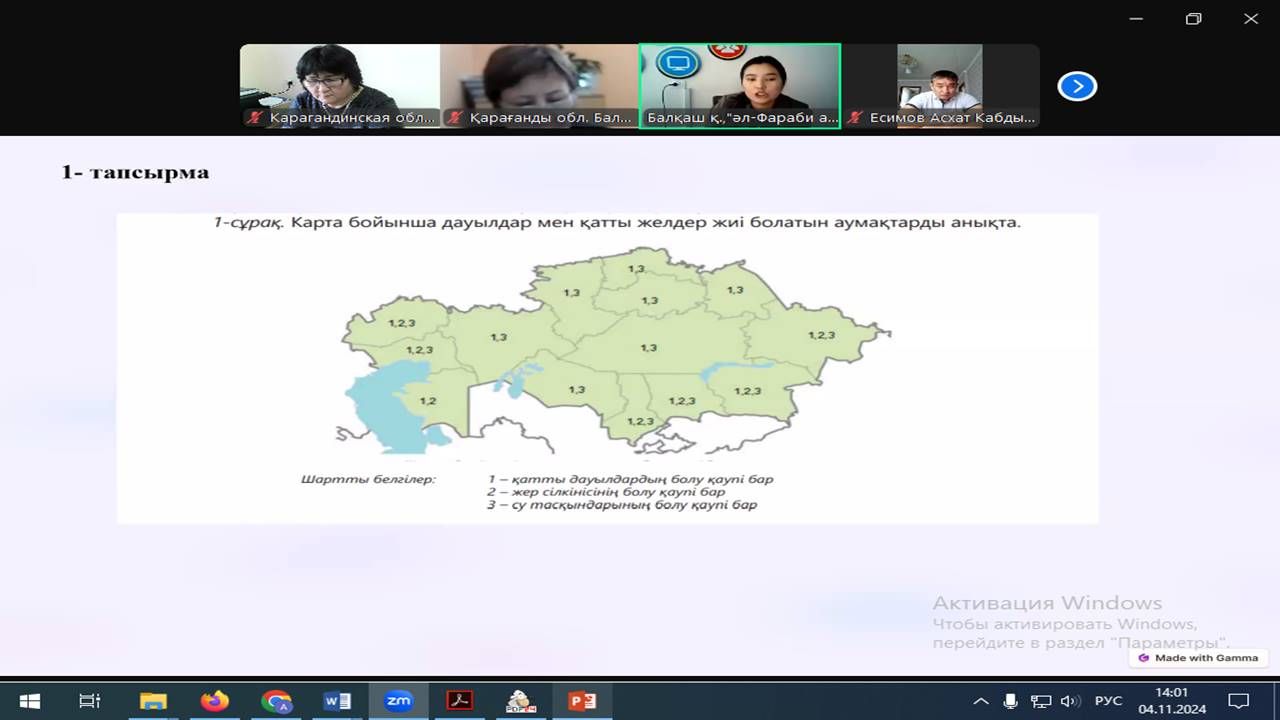This screenshot has width=1280, height=720.
Task: Open Zoom from the taskbar
Action: pos(398,701)
